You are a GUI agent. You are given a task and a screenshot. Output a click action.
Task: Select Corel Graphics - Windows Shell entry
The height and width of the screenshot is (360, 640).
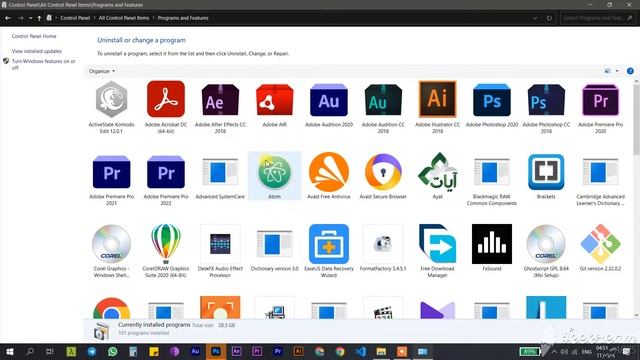111,251
